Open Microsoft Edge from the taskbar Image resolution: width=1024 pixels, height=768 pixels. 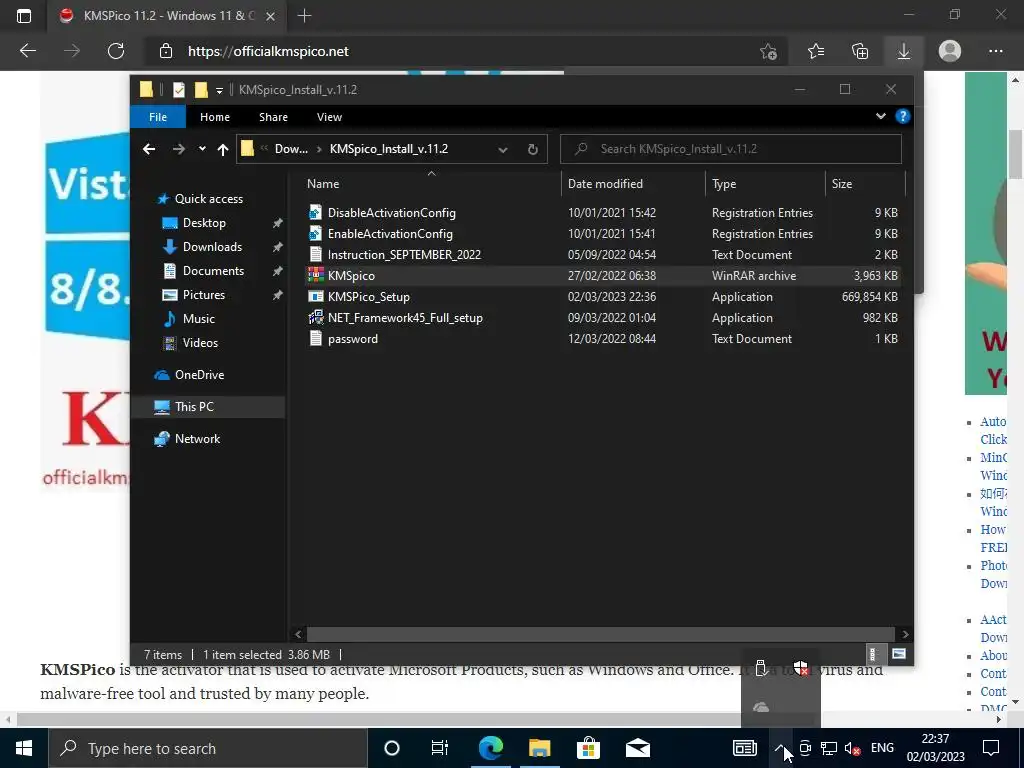coord(490,748)
